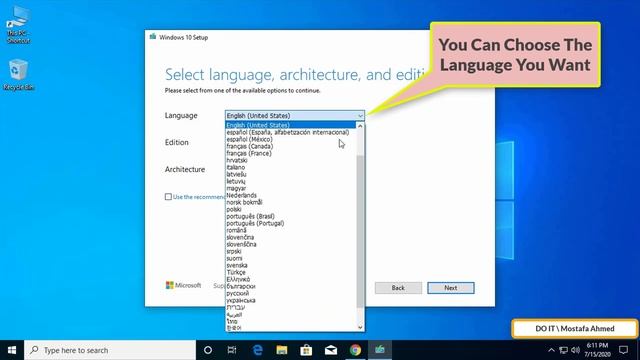Click the Next button

(x=451, y=288)
